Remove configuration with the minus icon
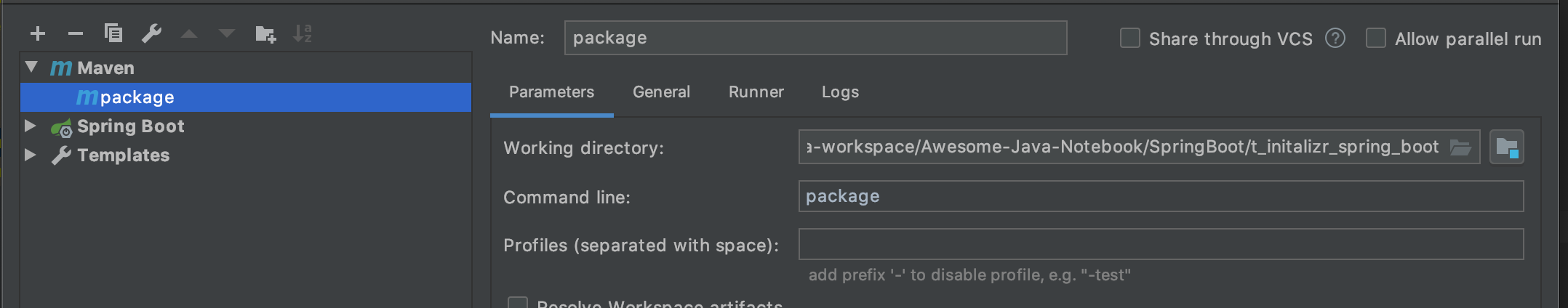 point(76,33)
